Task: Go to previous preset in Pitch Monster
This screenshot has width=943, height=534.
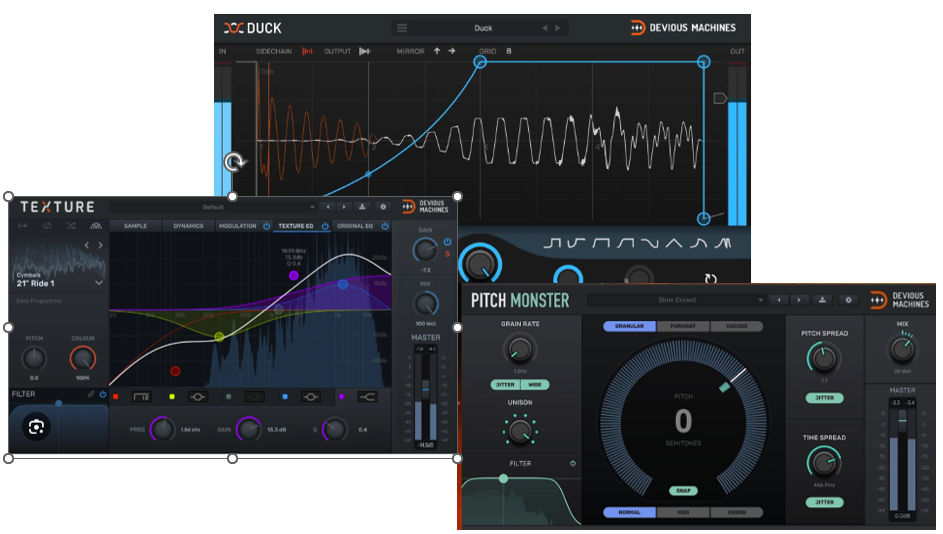Action: 779,299
